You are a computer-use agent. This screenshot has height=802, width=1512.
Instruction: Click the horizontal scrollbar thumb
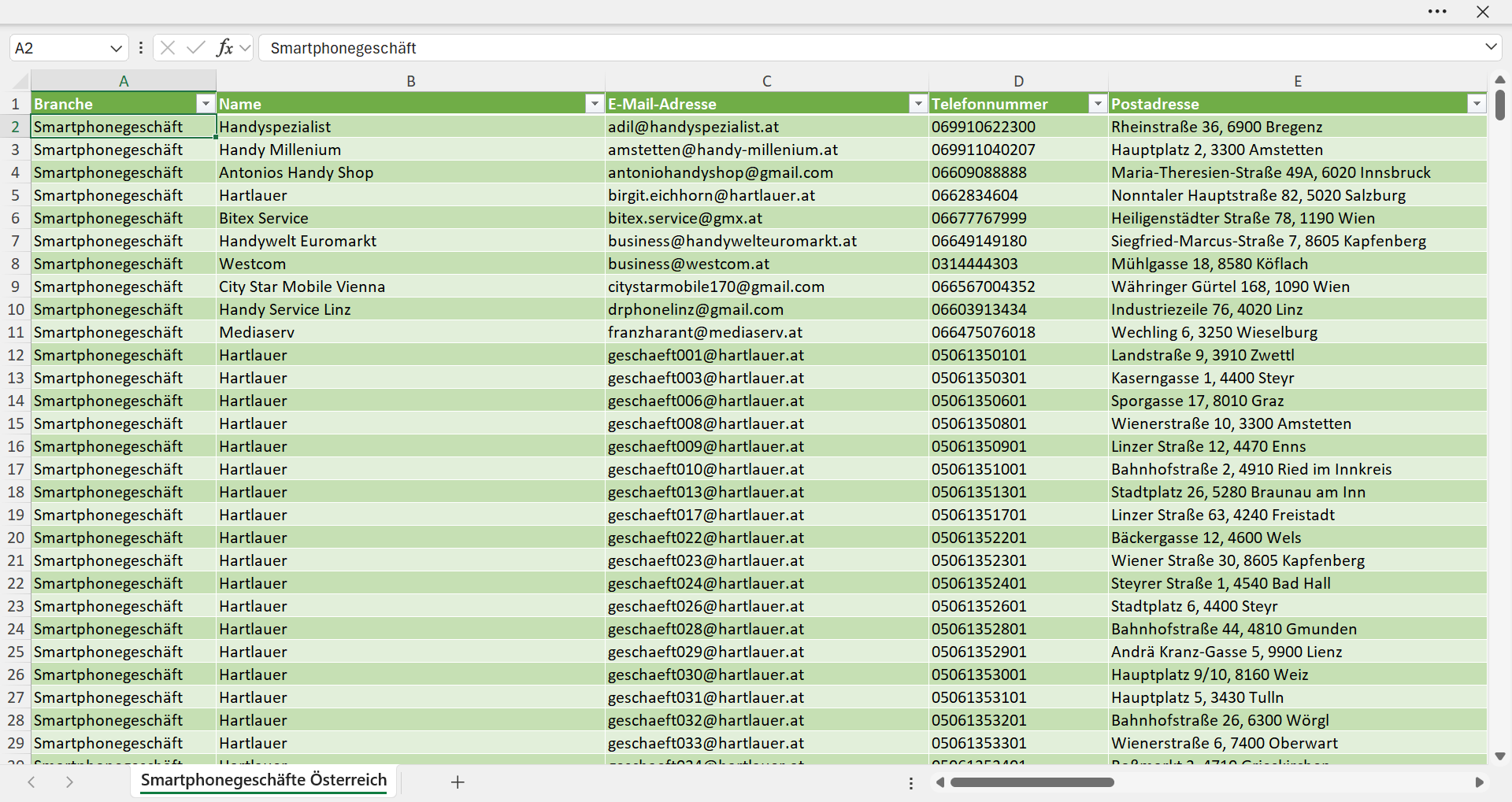coord(1032,782)
